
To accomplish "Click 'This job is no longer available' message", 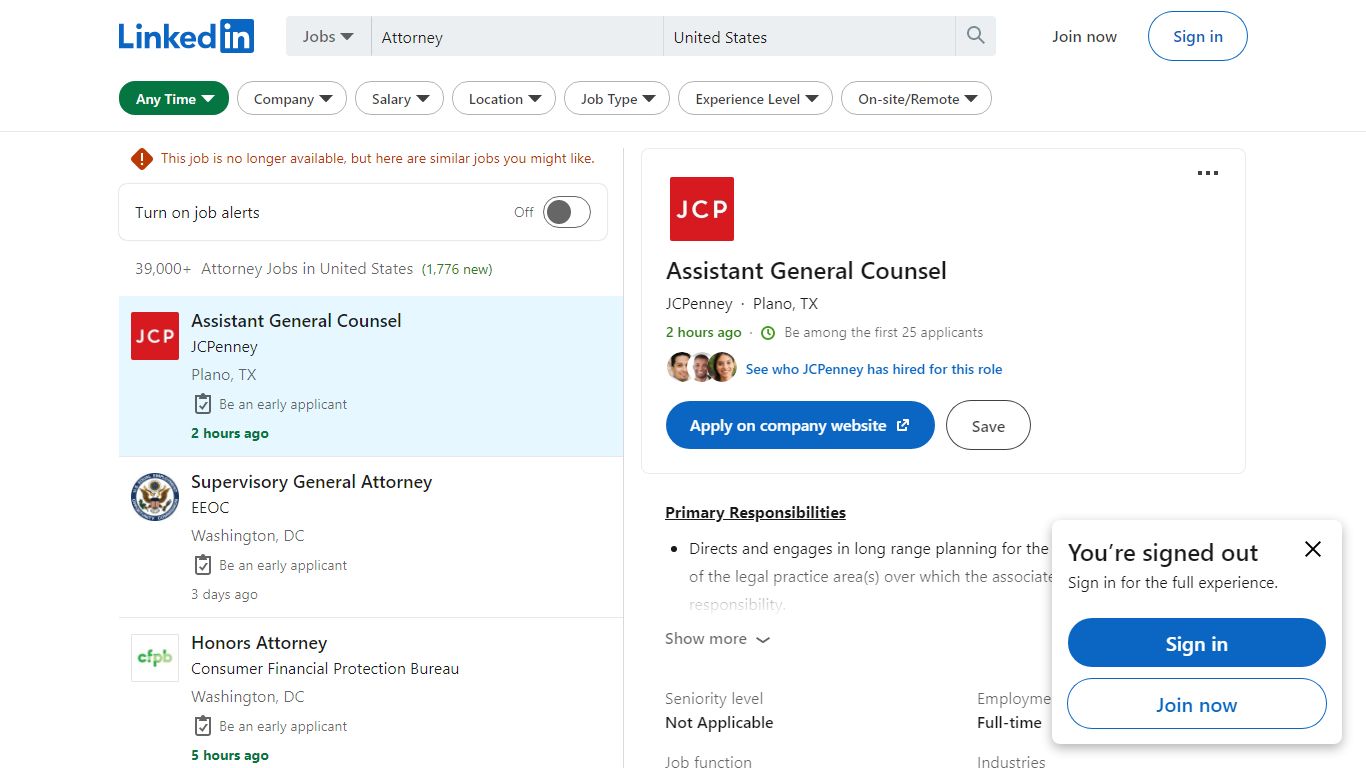I will (x=377, y=158).
